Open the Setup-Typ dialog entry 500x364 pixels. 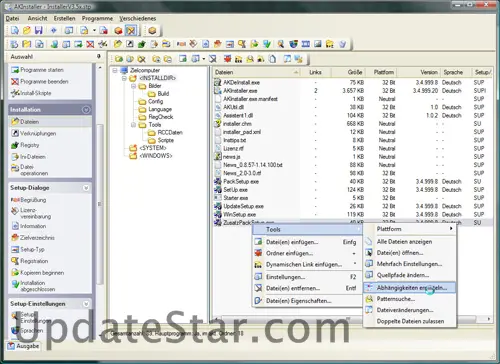[x=28, y=249]
